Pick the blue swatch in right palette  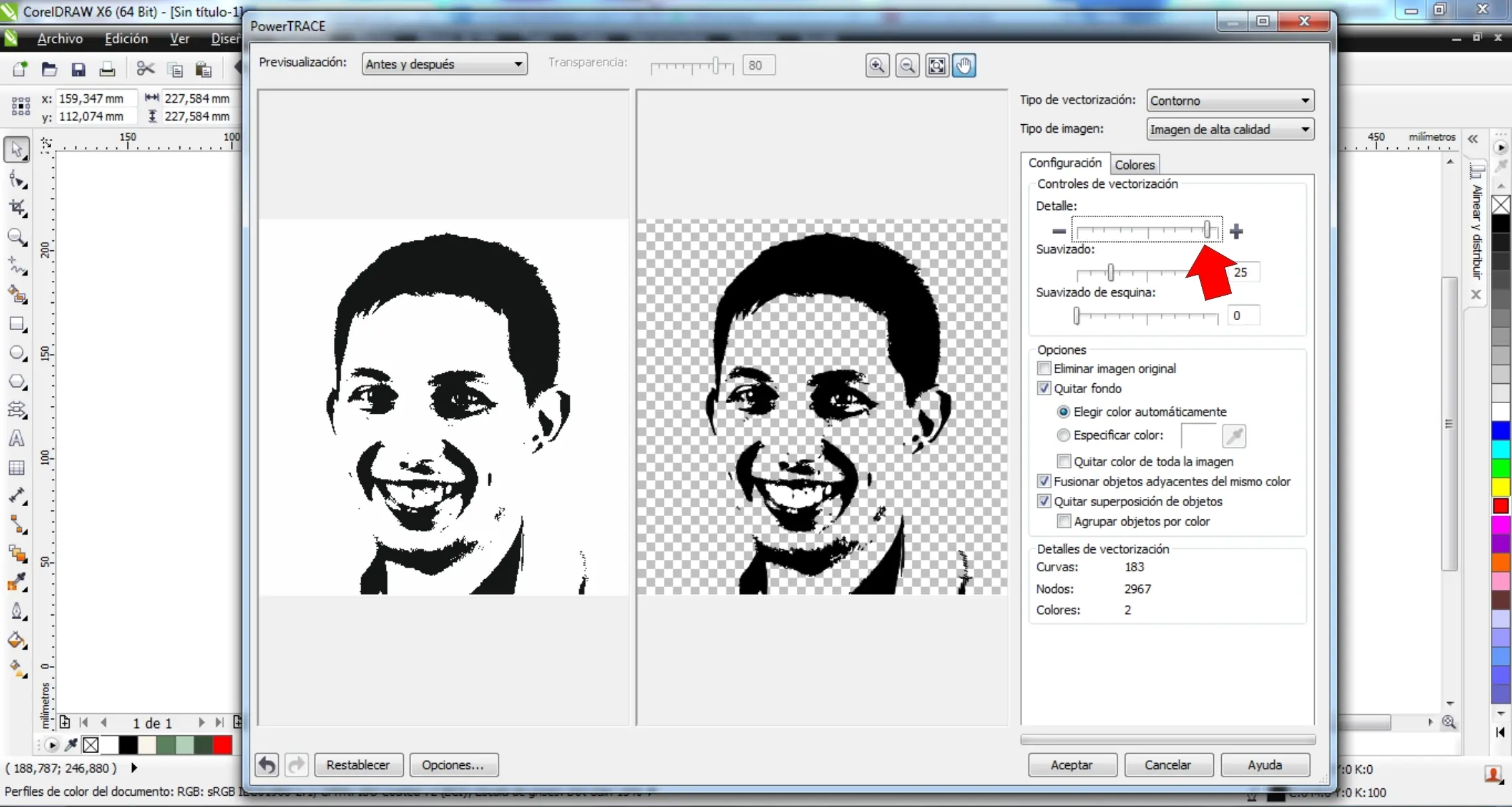pos(1501,430)
